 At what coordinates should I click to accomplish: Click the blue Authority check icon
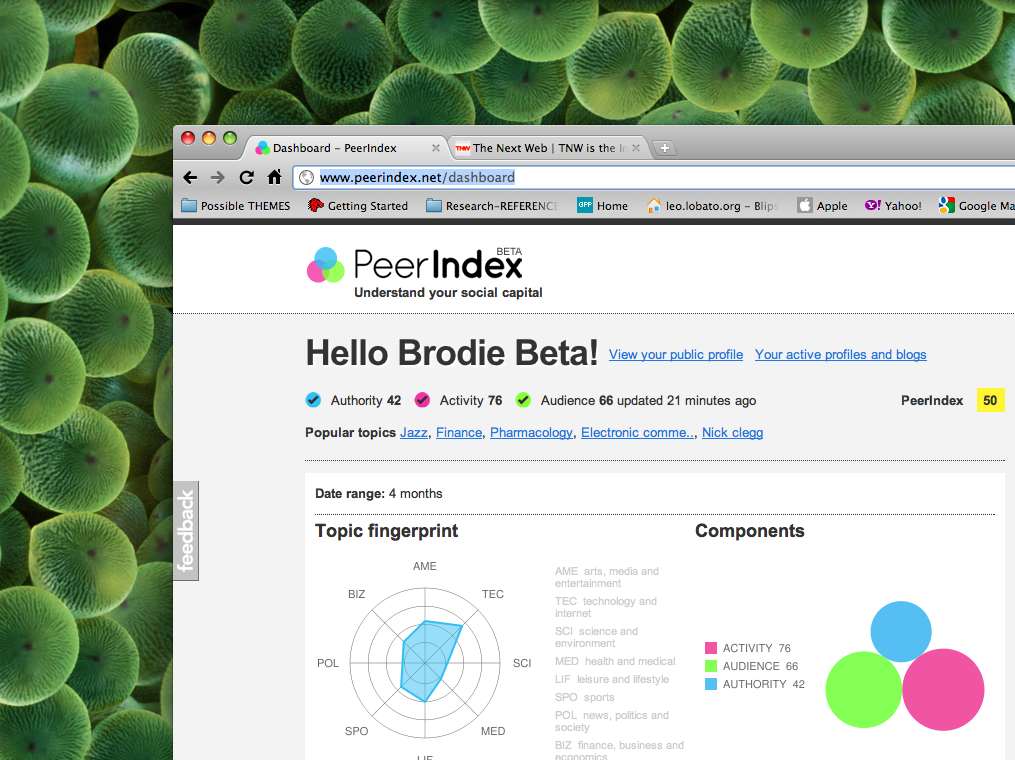click(313, 400)
